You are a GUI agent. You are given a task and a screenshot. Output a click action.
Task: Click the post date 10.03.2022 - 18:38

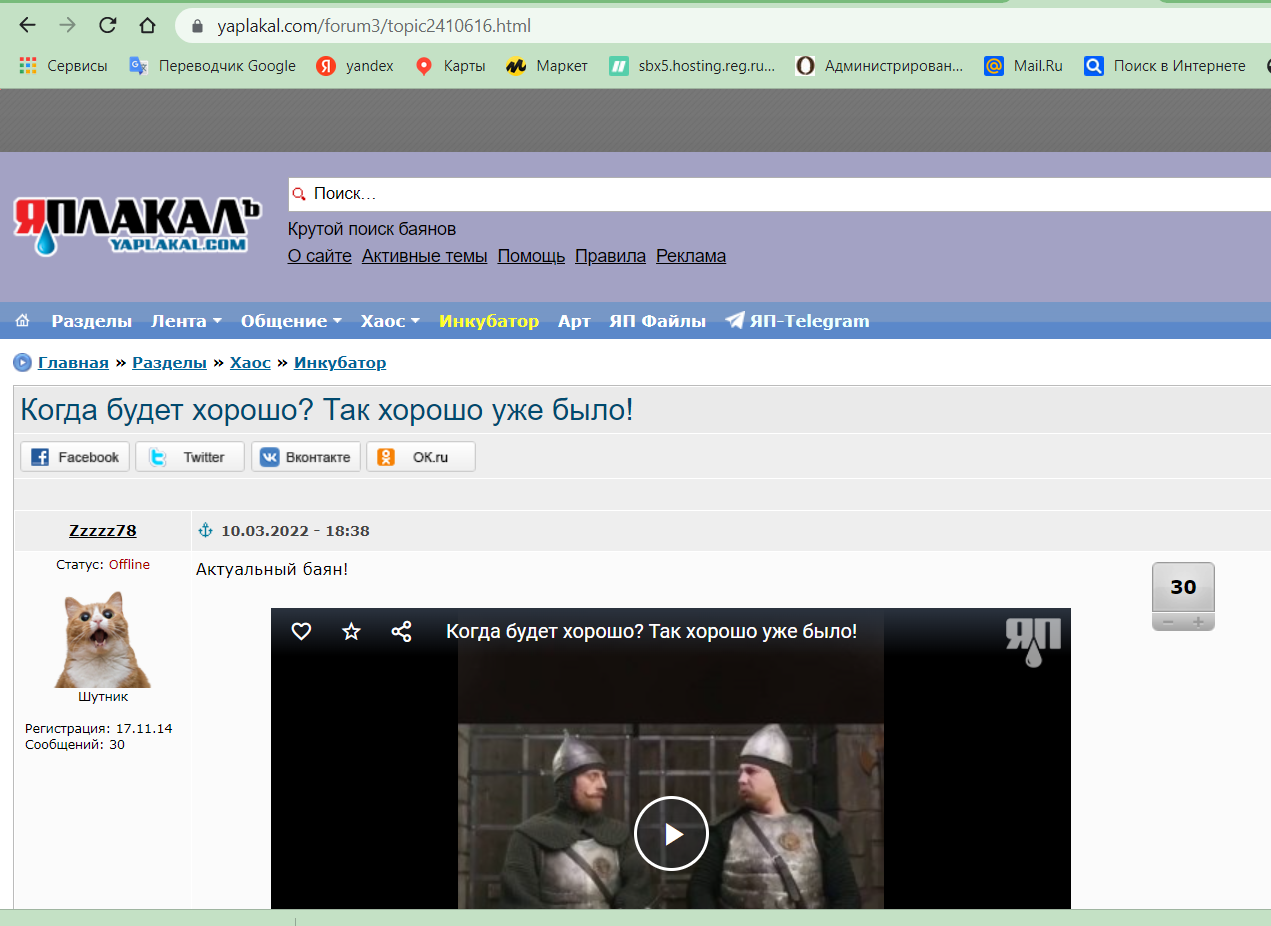(295, 531)
